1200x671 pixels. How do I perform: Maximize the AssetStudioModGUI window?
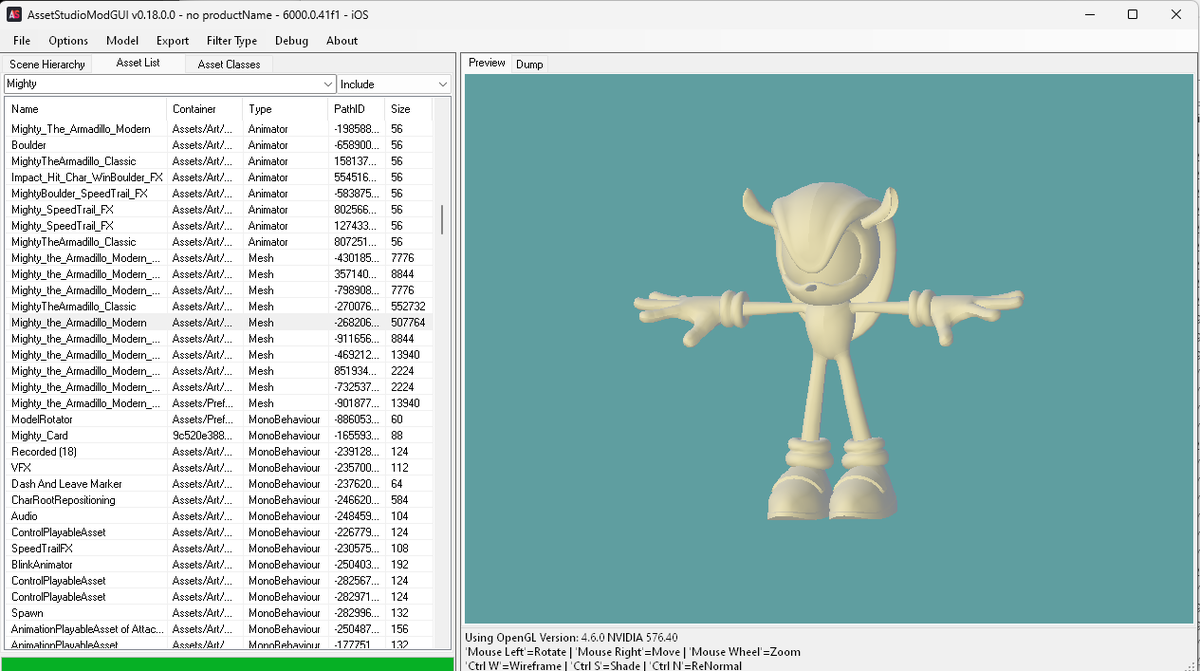1132,14
